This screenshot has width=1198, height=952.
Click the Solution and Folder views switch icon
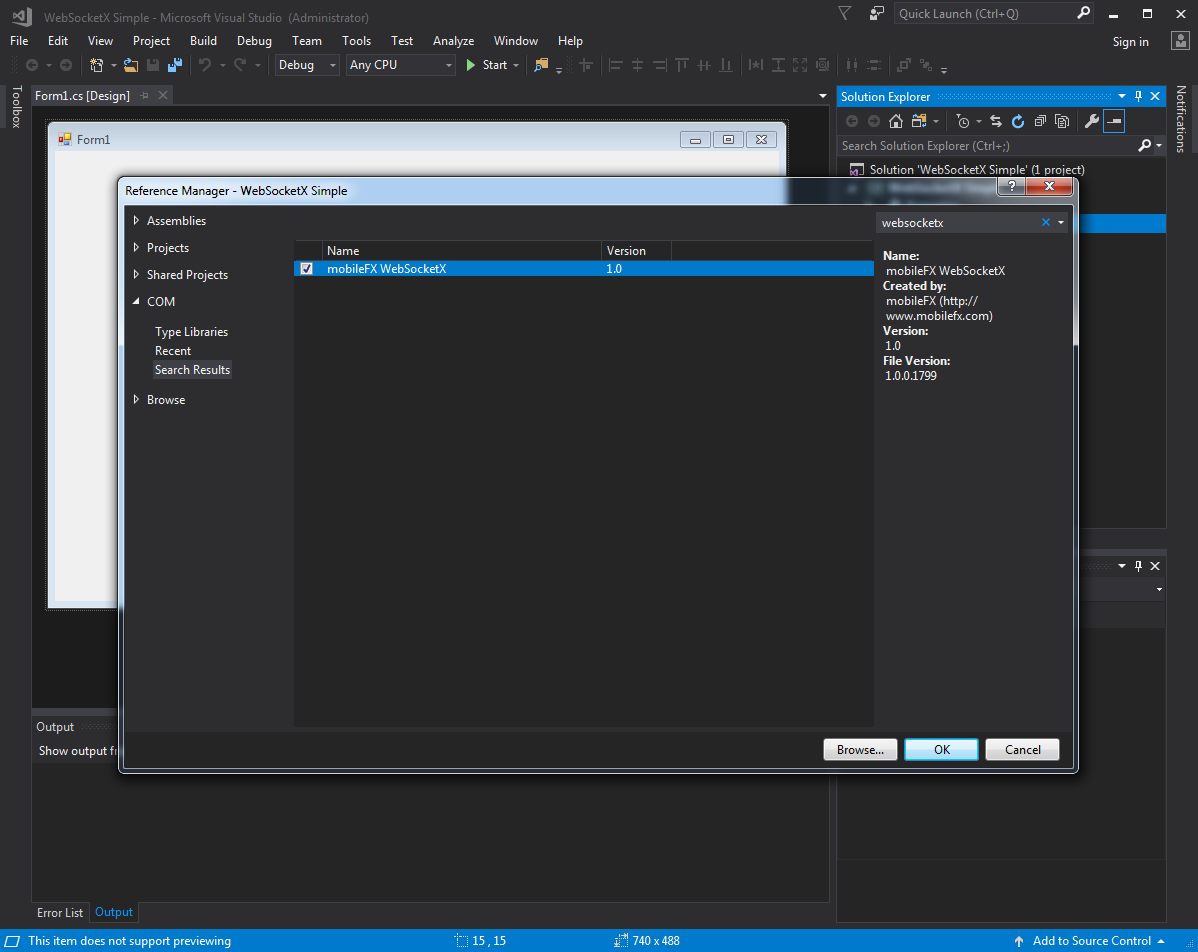click(x=919, y=121)
